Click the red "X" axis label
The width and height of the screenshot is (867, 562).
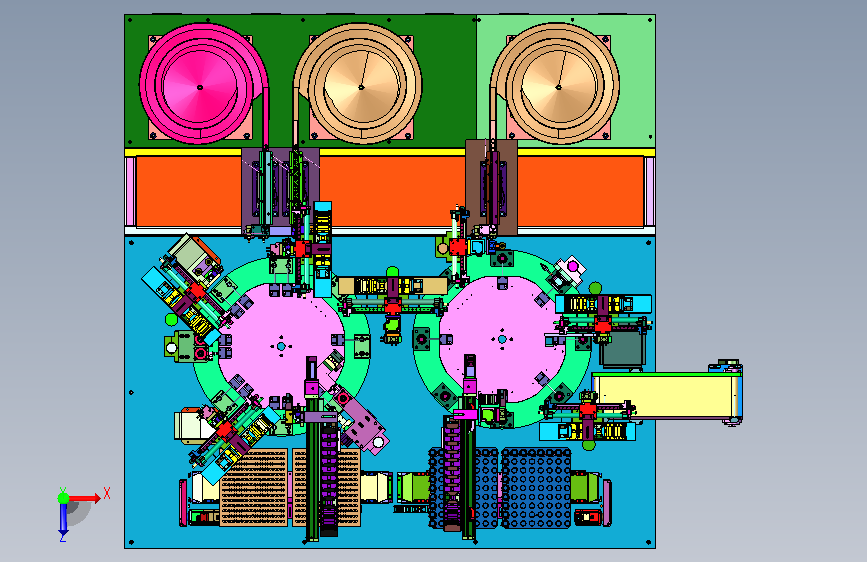coord(107,493)
